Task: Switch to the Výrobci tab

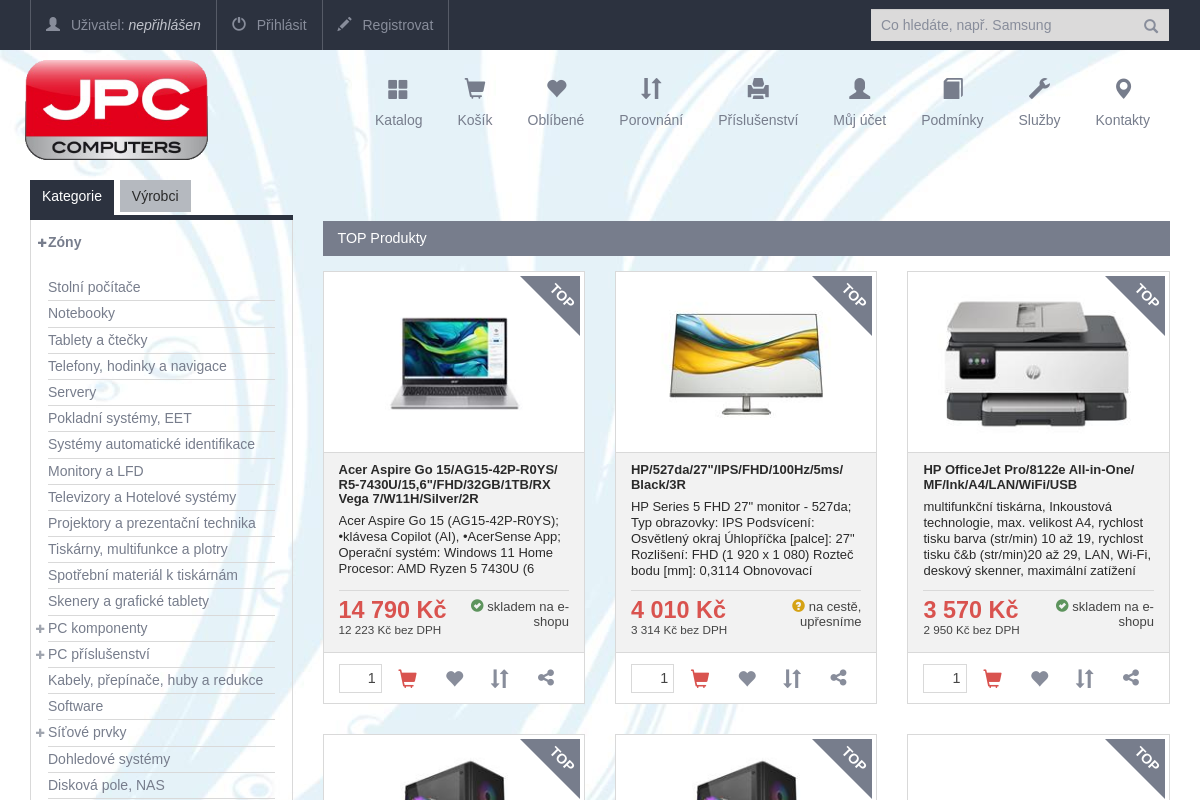Action: pos(155,196)
